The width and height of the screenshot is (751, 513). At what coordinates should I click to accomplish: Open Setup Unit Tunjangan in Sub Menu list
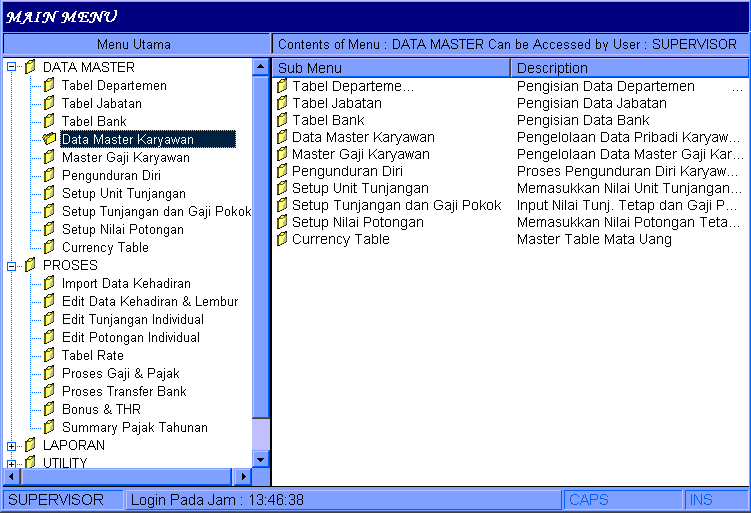(x=360, y=188)
